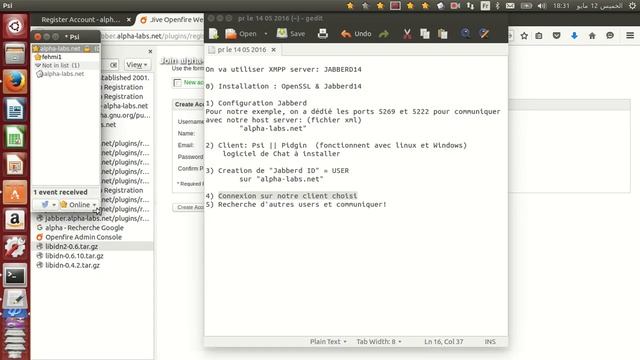Open Ubuntu Software Center from the launcher

pyautogui.click(x=15, y=192)
